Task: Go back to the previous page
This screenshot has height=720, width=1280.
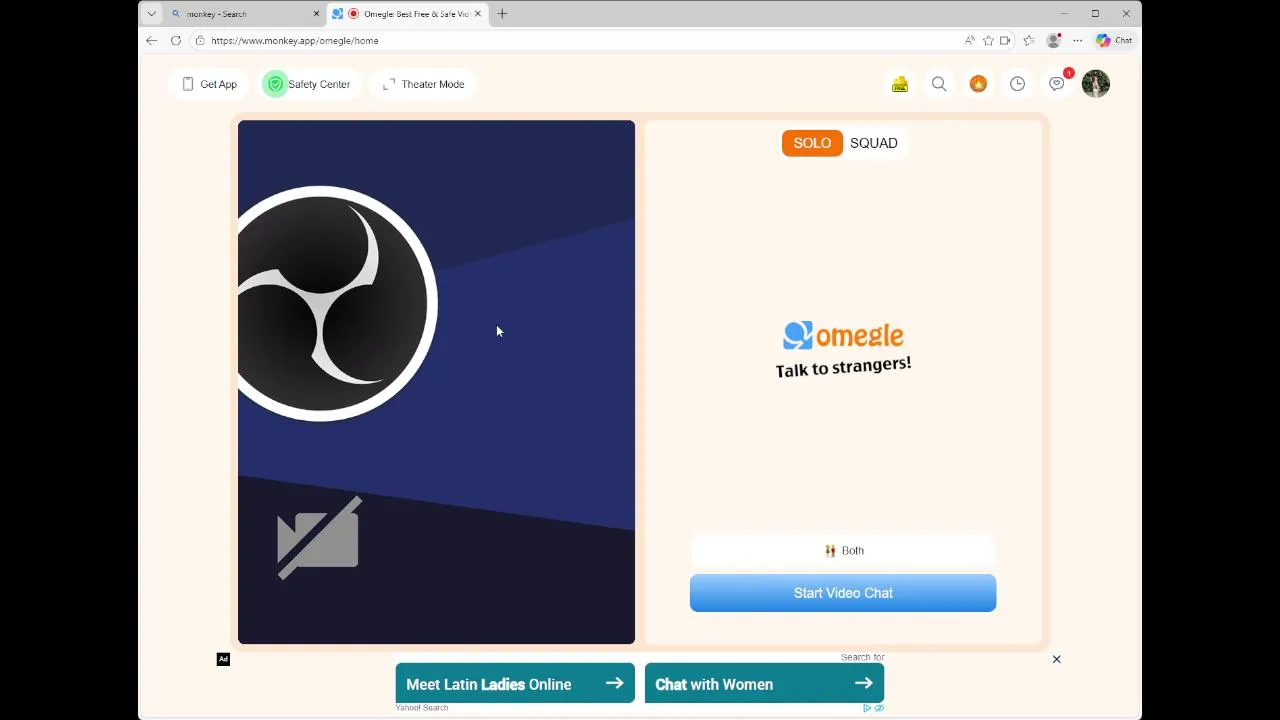Action: pos(151,41)
